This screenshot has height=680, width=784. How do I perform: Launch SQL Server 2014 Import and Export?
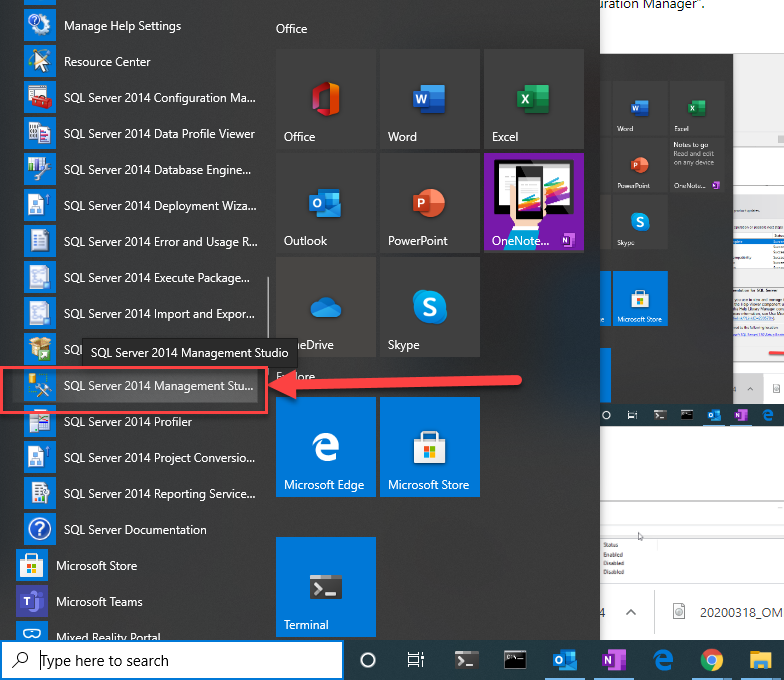pos(140,314)
